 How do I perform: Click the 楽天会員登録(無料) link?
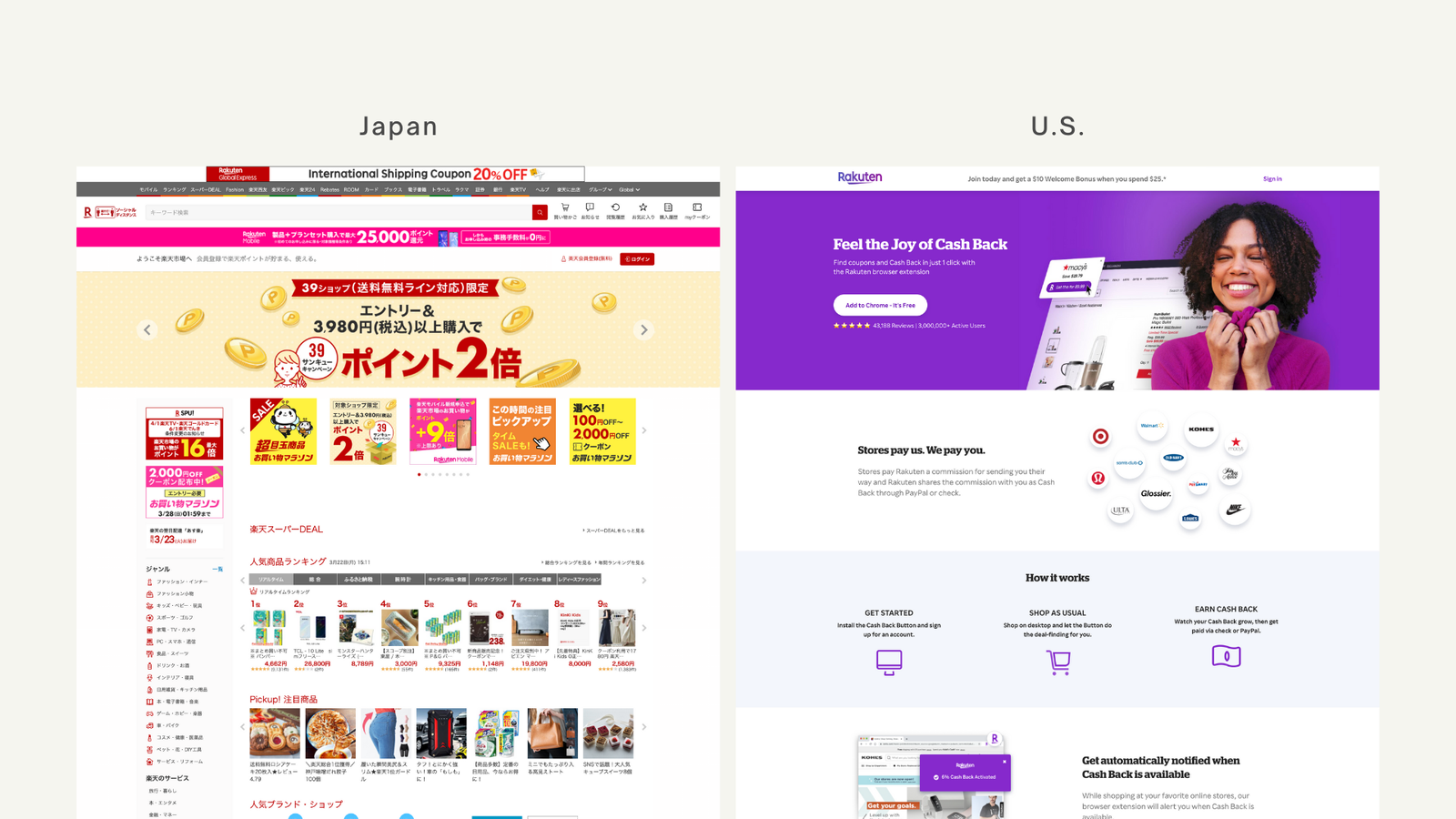point(586,259)
